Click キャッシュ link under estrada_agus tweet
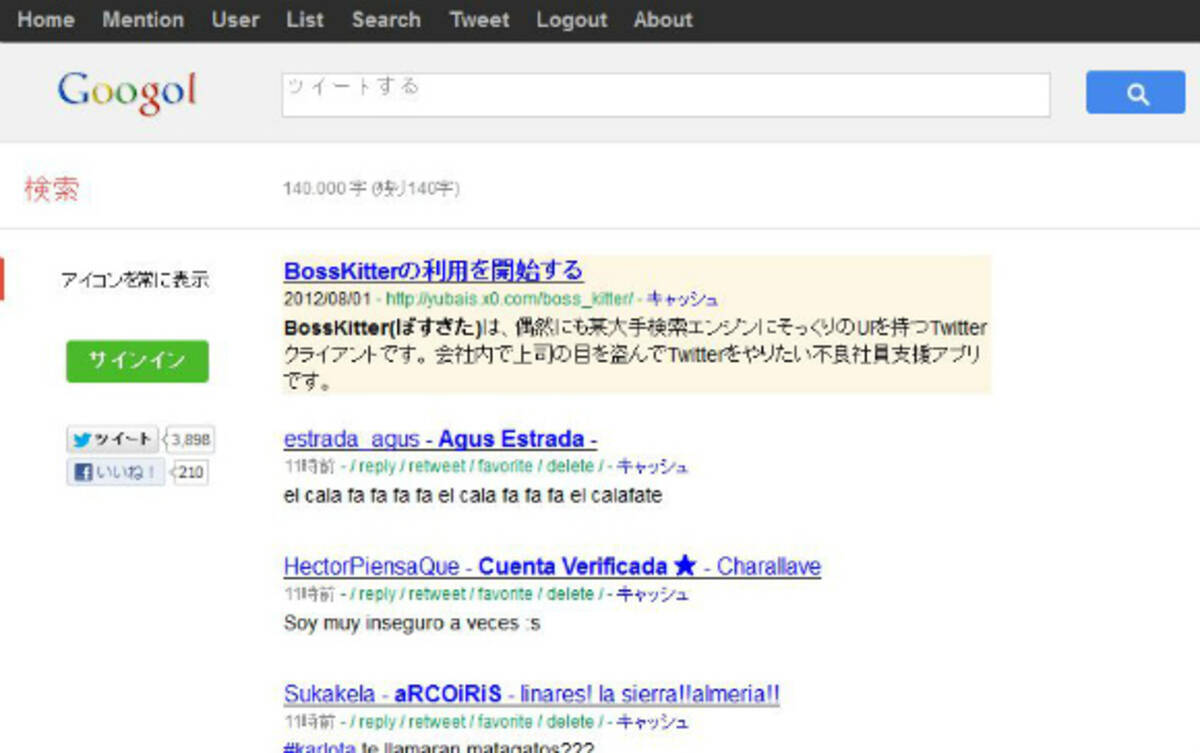This screenshot has width=1200, height=753. pos(652,466)
